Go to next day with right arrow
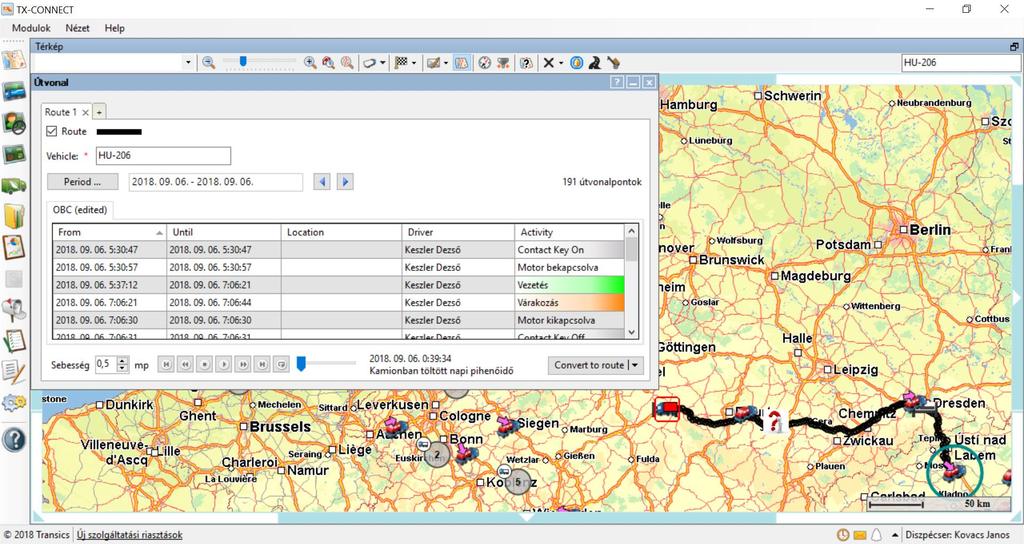This screenshot has height=544, width=1024. [345, 182]
